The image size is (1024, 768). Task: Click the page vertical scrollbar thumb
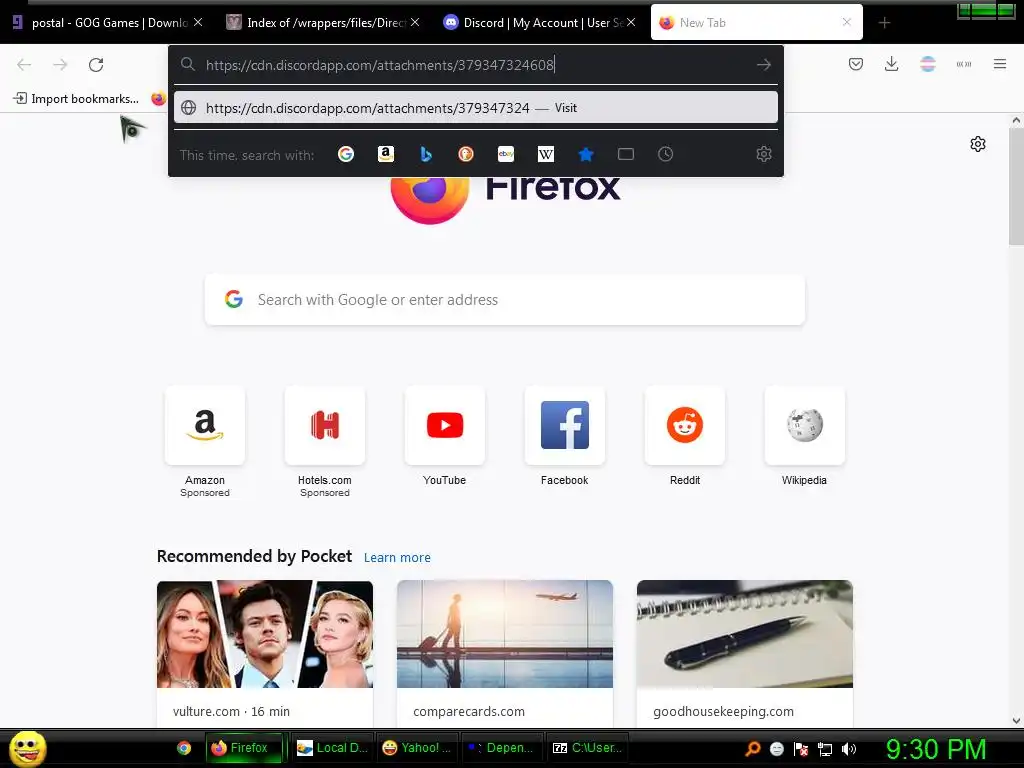click(1016, 187)
